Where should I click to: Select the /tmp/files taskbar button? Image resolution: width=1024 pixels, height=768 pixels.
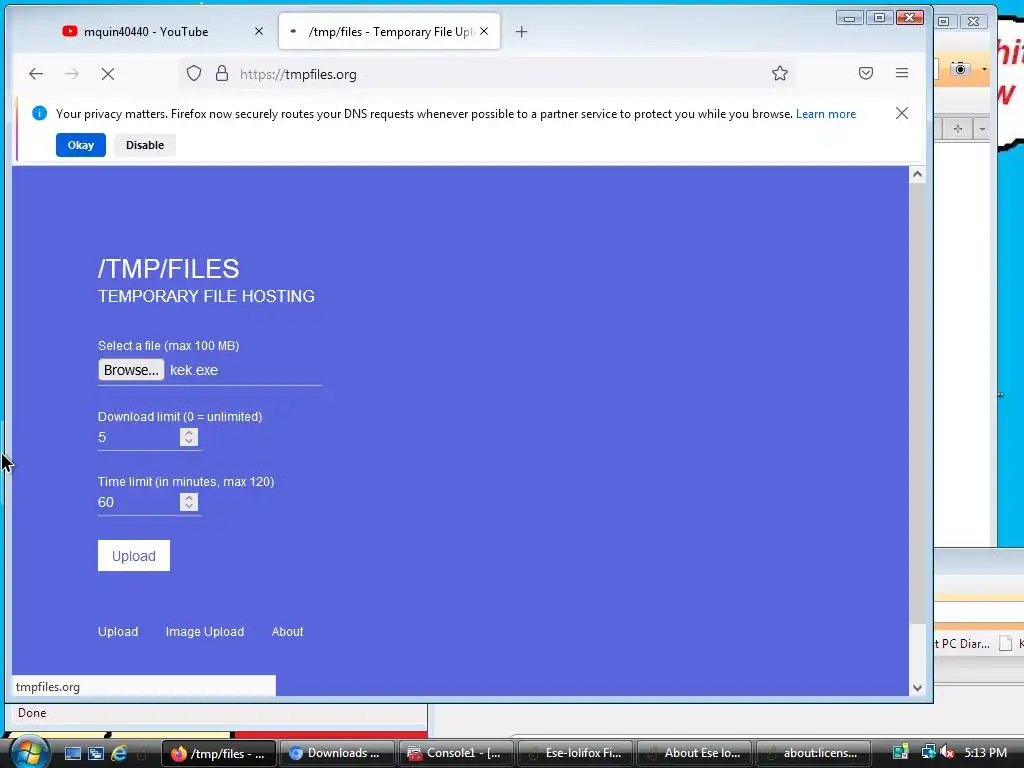coord(219,754)
